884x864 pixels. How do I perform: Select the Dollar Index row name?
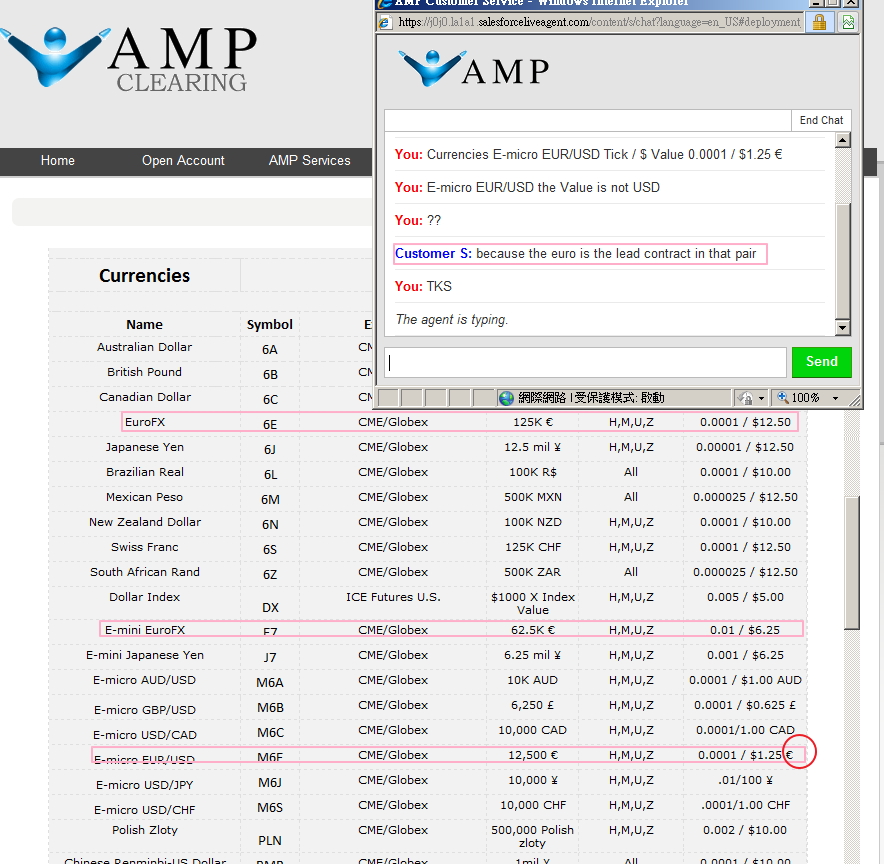(144, 597)
